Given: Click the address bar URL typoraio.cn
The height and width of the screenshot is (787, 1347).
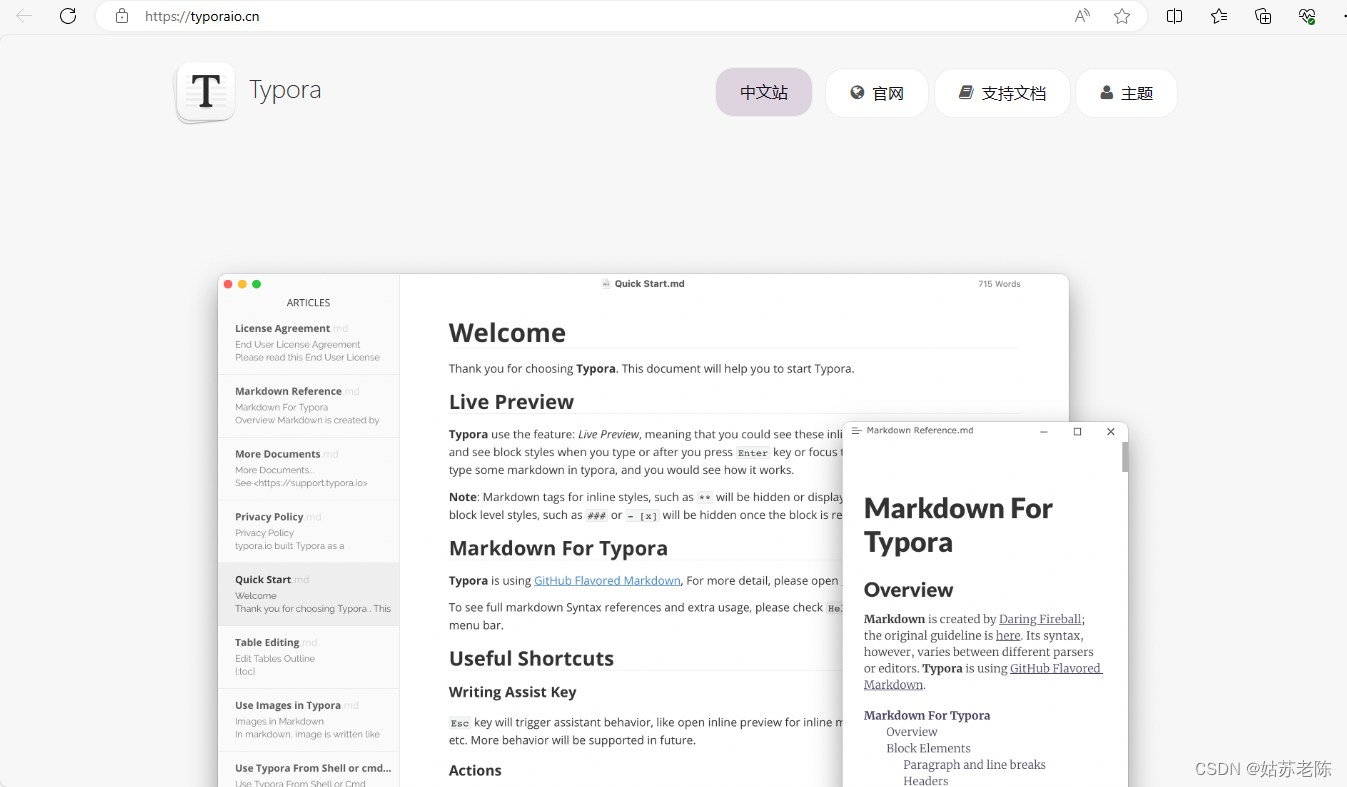Looking at the screenshot, I should pos(202,16).
